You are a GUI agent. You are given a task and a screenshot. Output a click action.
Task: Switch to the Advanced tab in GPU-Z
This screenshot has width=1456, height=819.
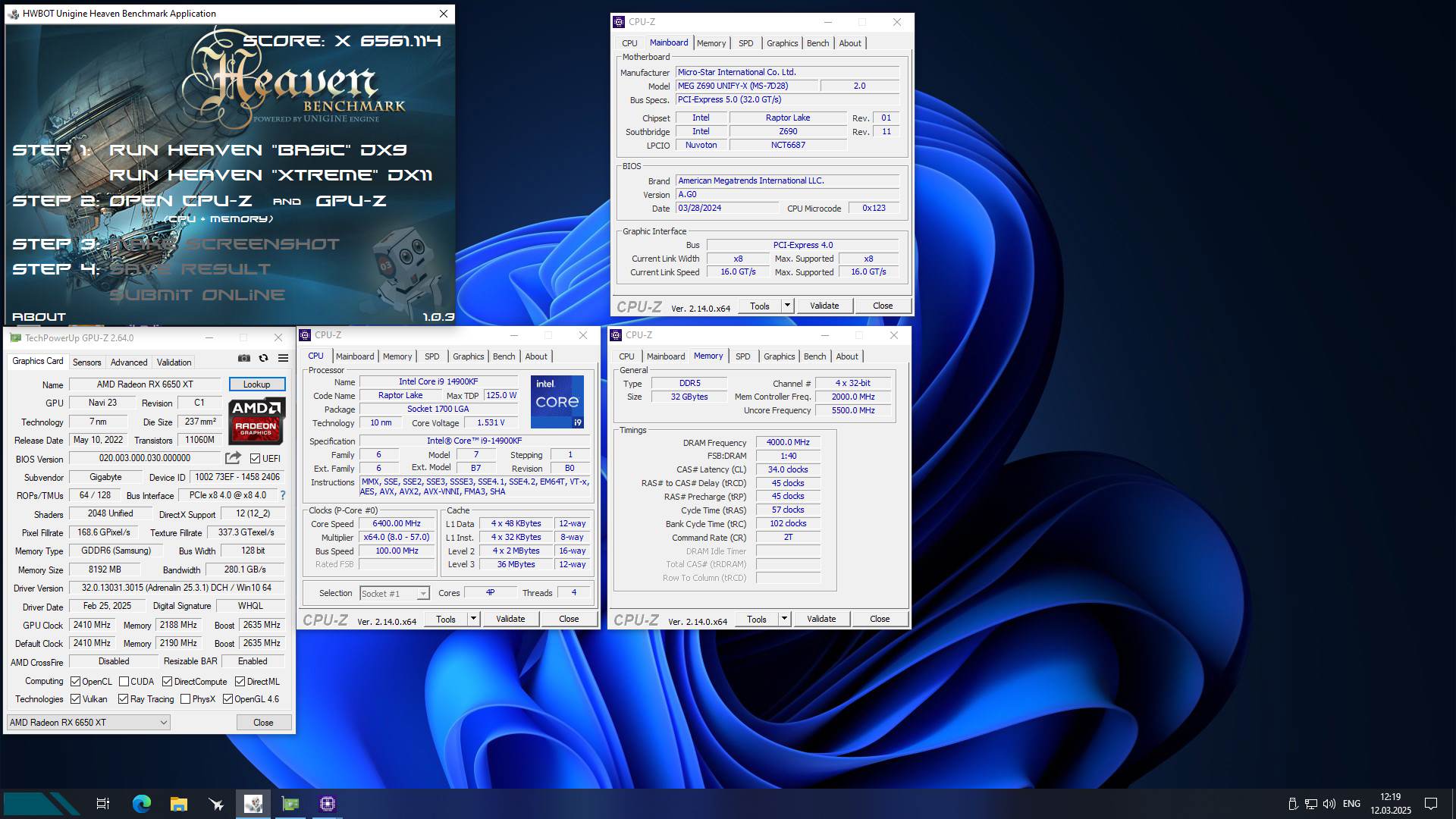tap(129, 362)
